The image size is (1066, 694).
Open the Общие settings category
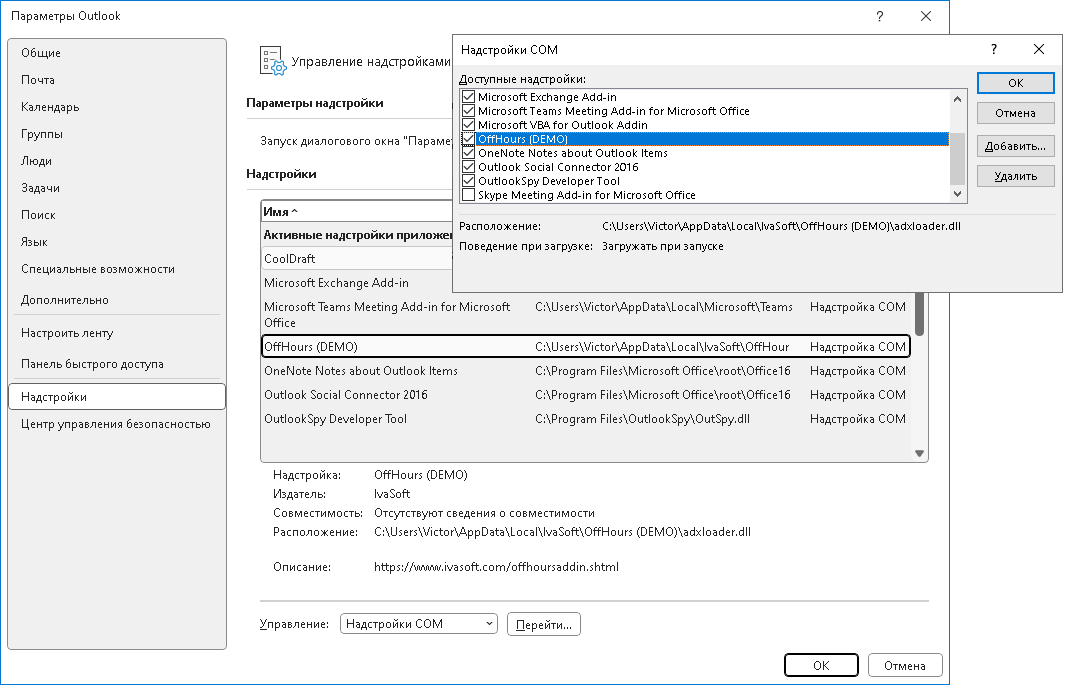(x=117, y=53)
